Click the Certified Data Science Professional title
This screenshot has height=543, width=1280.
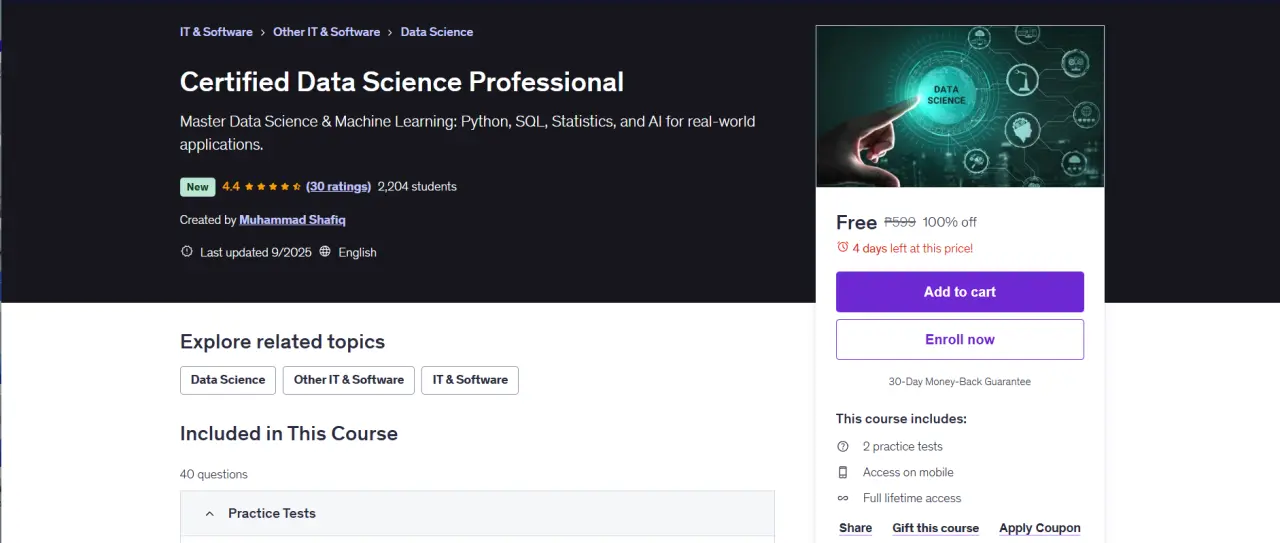402,82
